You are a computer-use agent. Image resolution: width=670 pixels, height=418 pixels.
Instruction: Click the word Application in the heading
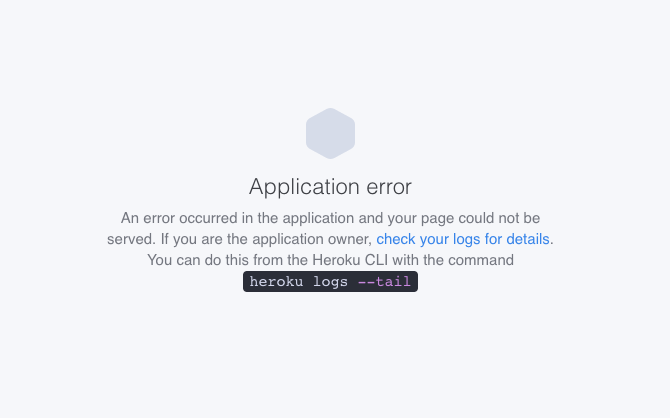(304, 187)
